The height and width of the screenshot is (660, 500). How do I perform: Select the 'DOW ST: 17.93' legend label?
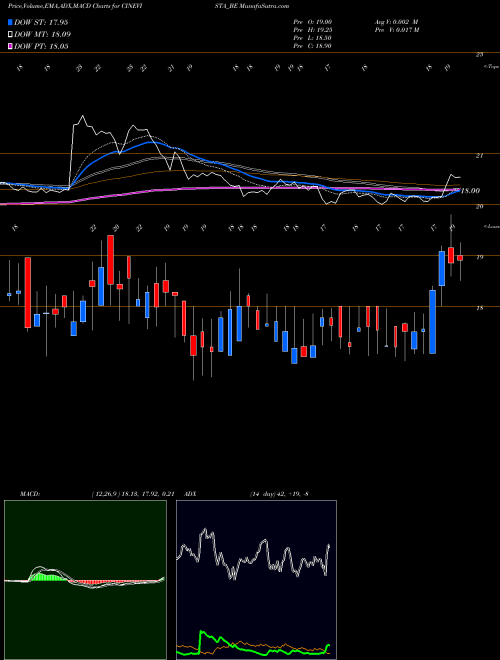tap(41, 22)
